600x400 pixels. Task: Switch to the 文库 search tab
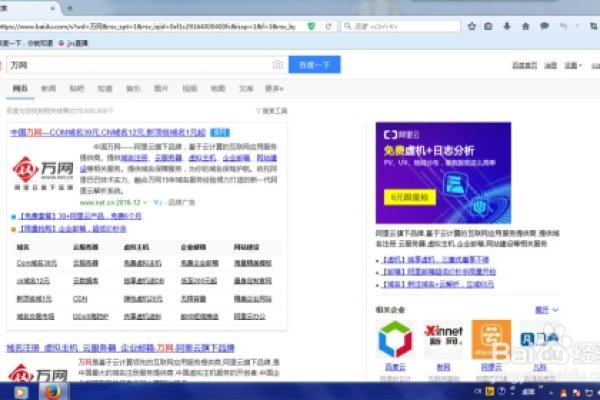[x=246, y=88]
